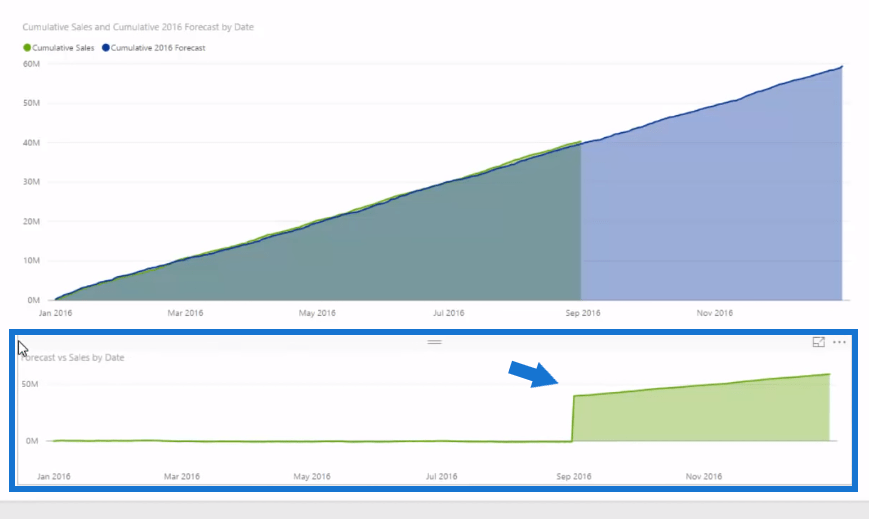Click Sep 2016 on lower chart axis
The width and height of the screenshot is (869, 519).
pos(574,476)
